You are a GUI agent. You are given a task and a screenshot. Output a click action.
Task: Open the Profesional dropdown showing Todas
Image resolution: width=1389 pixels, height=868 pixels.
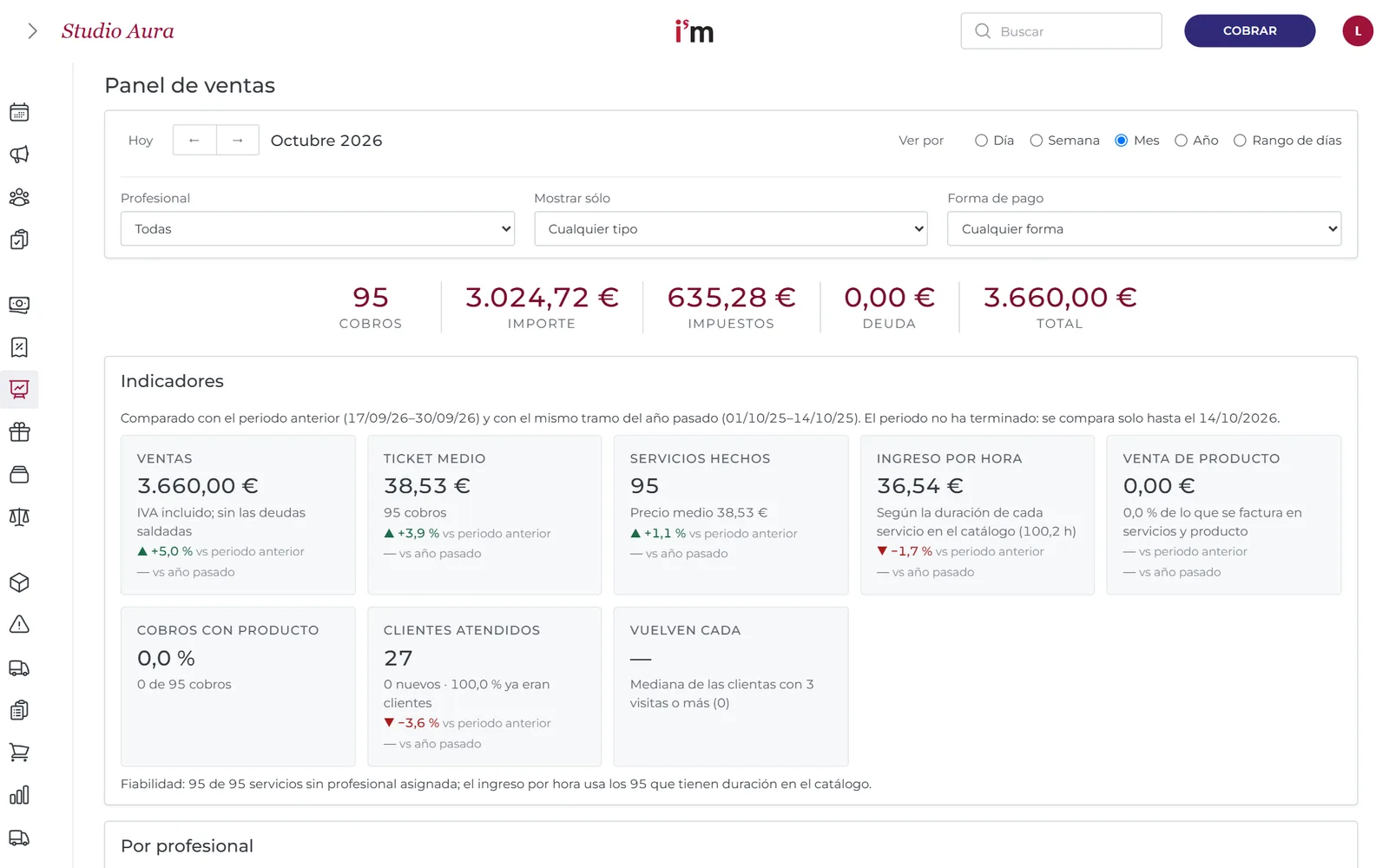pos(318,229)
